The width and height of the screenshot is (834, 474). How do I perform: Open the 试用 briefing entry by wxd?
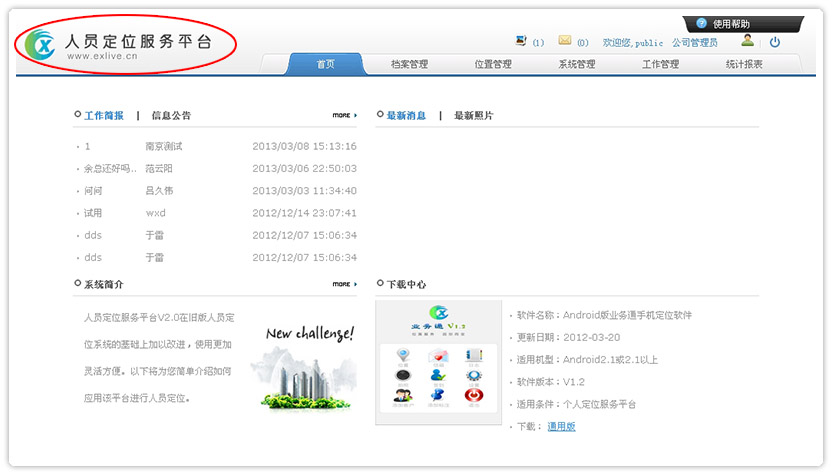coord(93,213)
